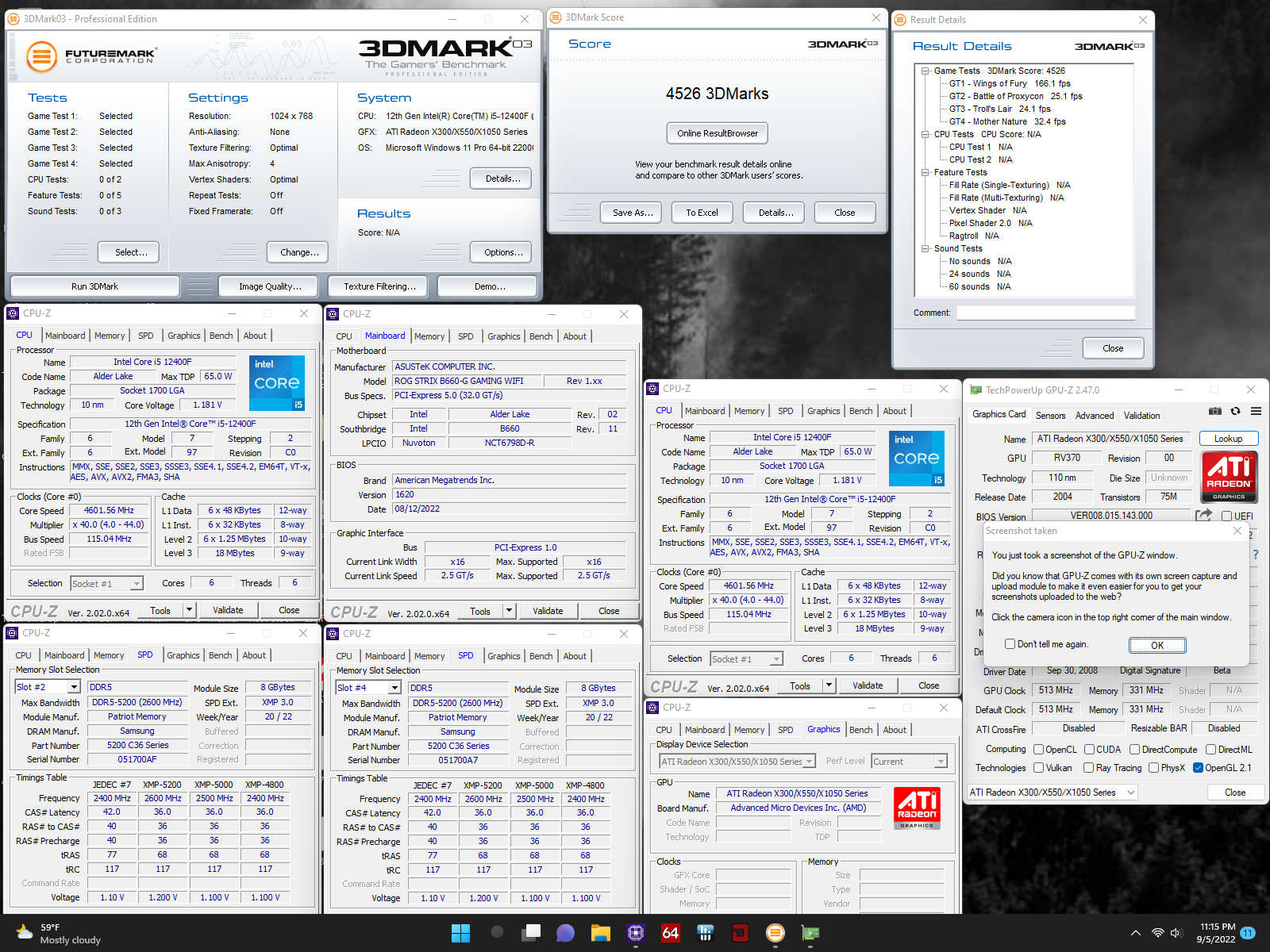1270x952 pixels.
Task: Switch to the Advanced tab in GPU-Z
Action: (x=1095, y=416)
